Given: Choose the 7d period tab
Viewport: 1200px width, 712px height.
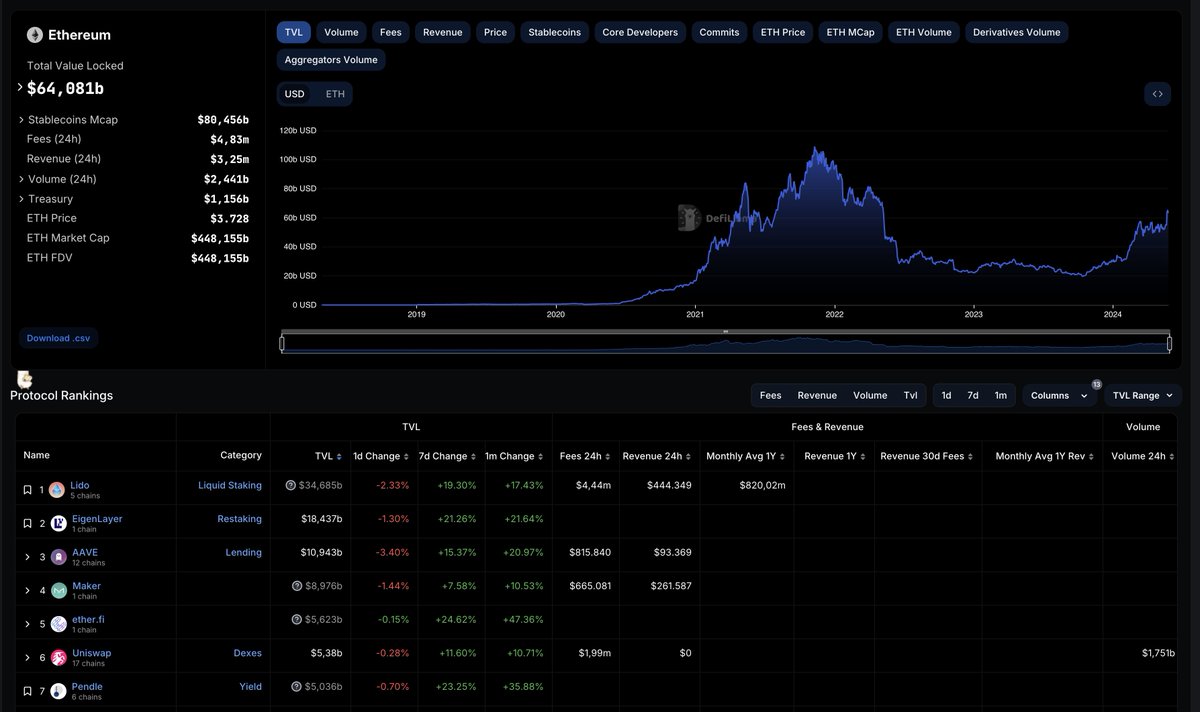Looking at the screenshot, I should pos(973,395).
